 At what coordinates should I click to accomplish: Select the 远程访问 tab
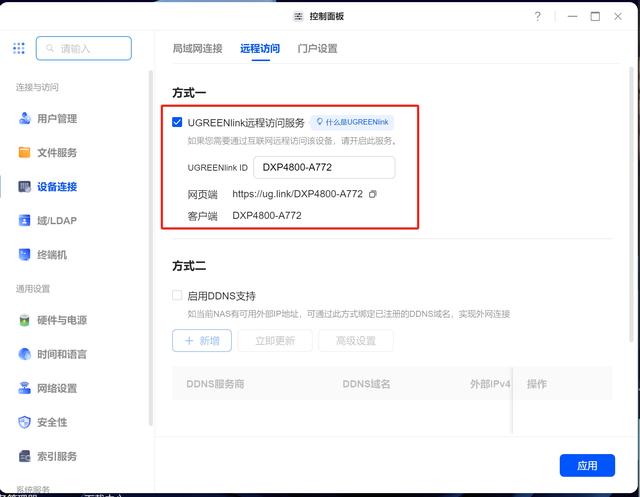point(260,49)
